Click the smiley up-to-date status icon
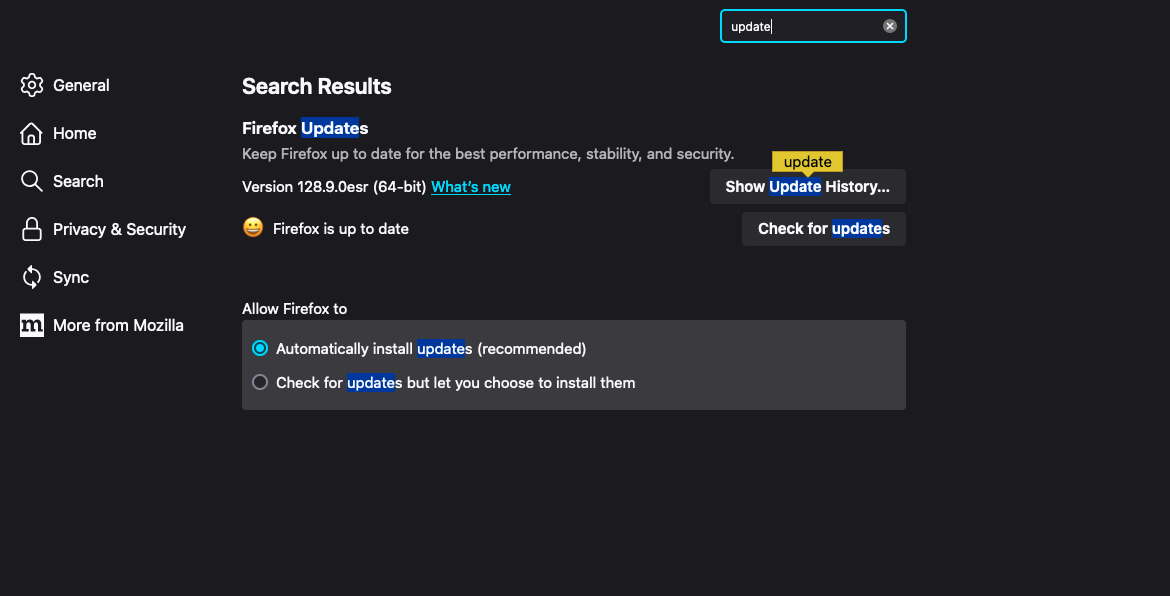The height and width of the screenshot is (596, 1170). pyautogui.click(x=253, y=228)
